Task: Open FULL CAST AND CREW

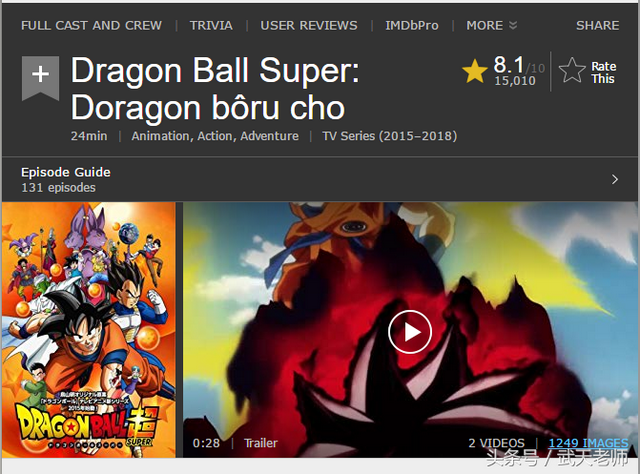Action: point(91,25)
